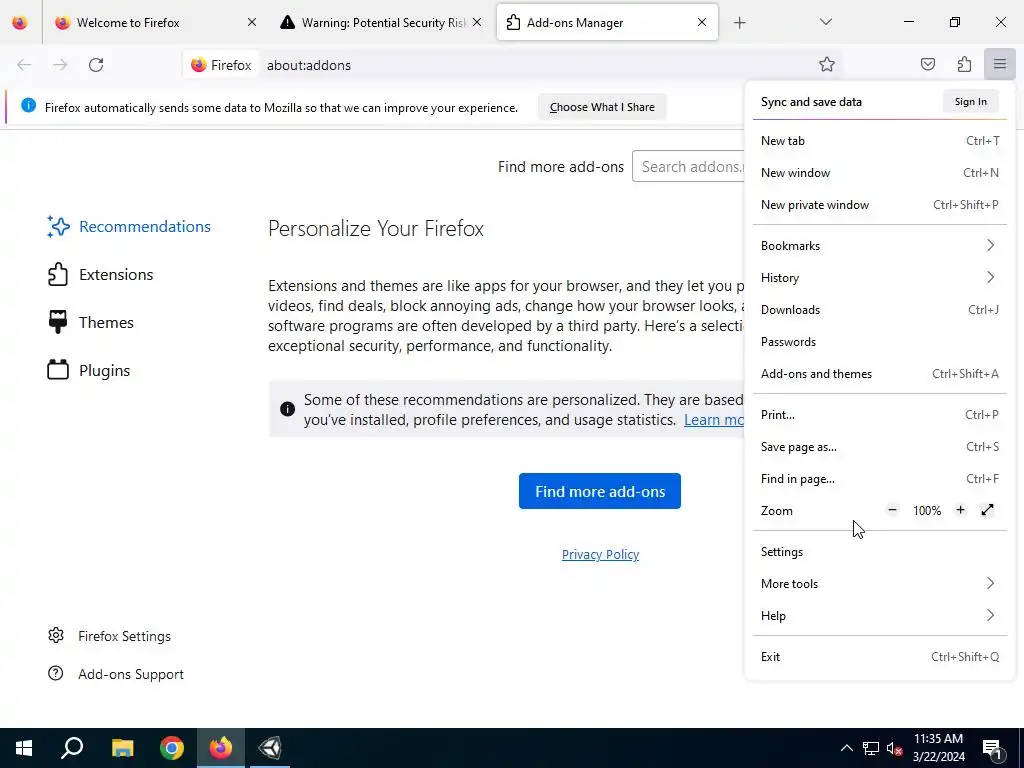Open the List all tabs dropdown arrow
1024x768 pixels.
click(825, 22)
